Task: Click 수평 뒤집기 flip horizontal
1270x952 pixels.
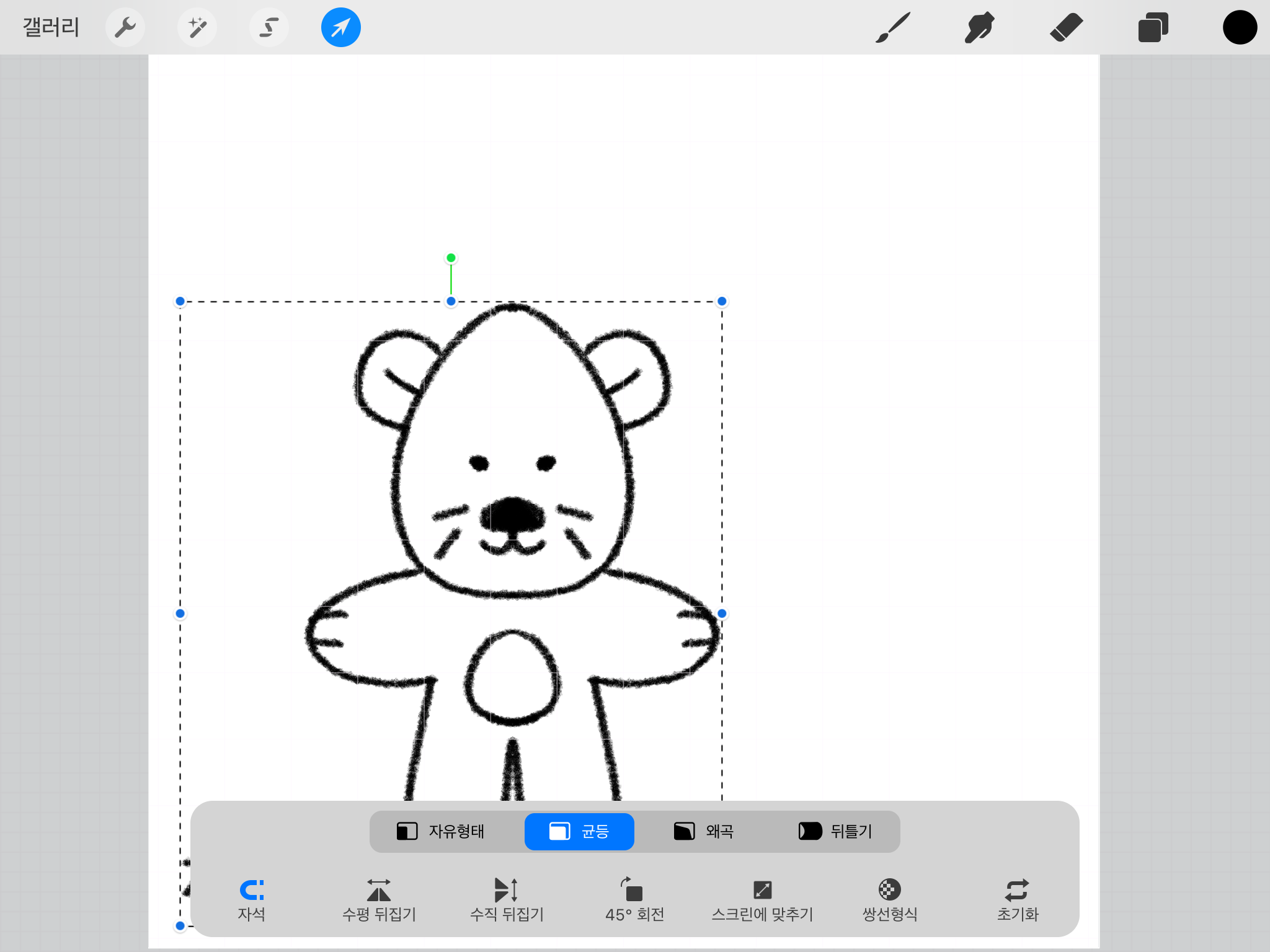Action: 379,899
